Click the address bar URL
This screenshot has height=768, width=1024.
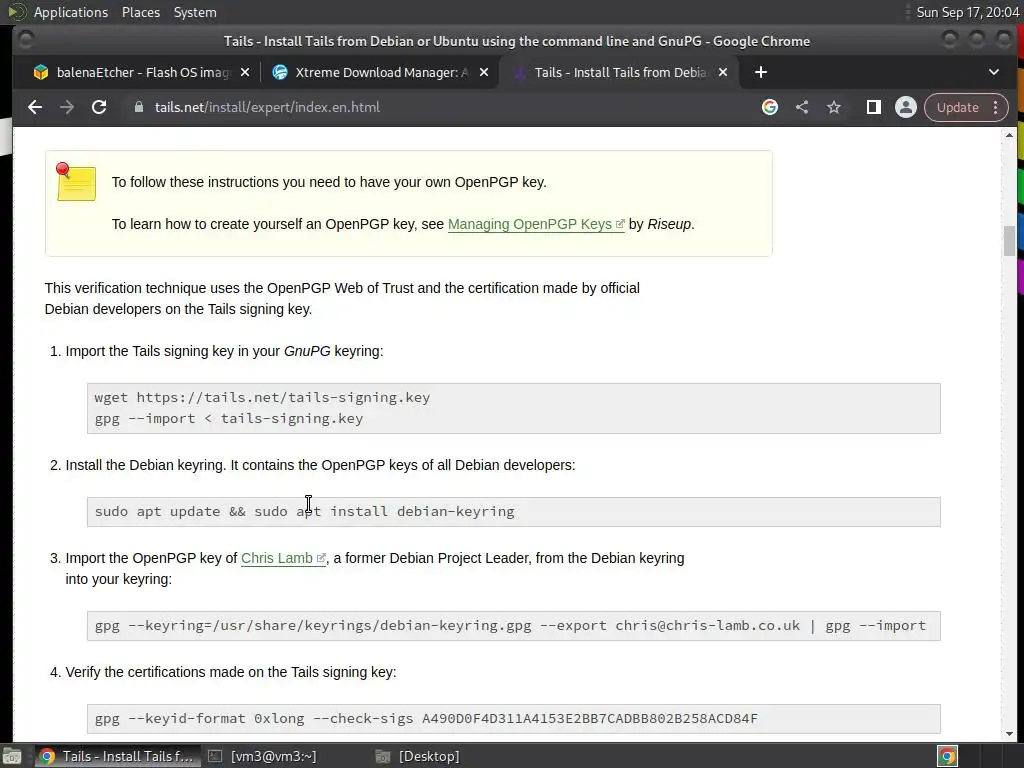[267, 107]
